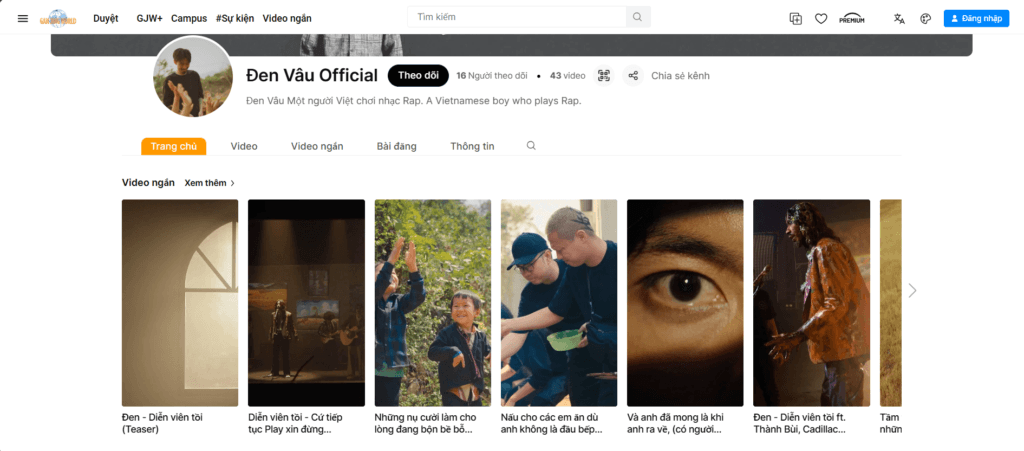
Task: Open language translation icon
Action: tap(899, 18)
